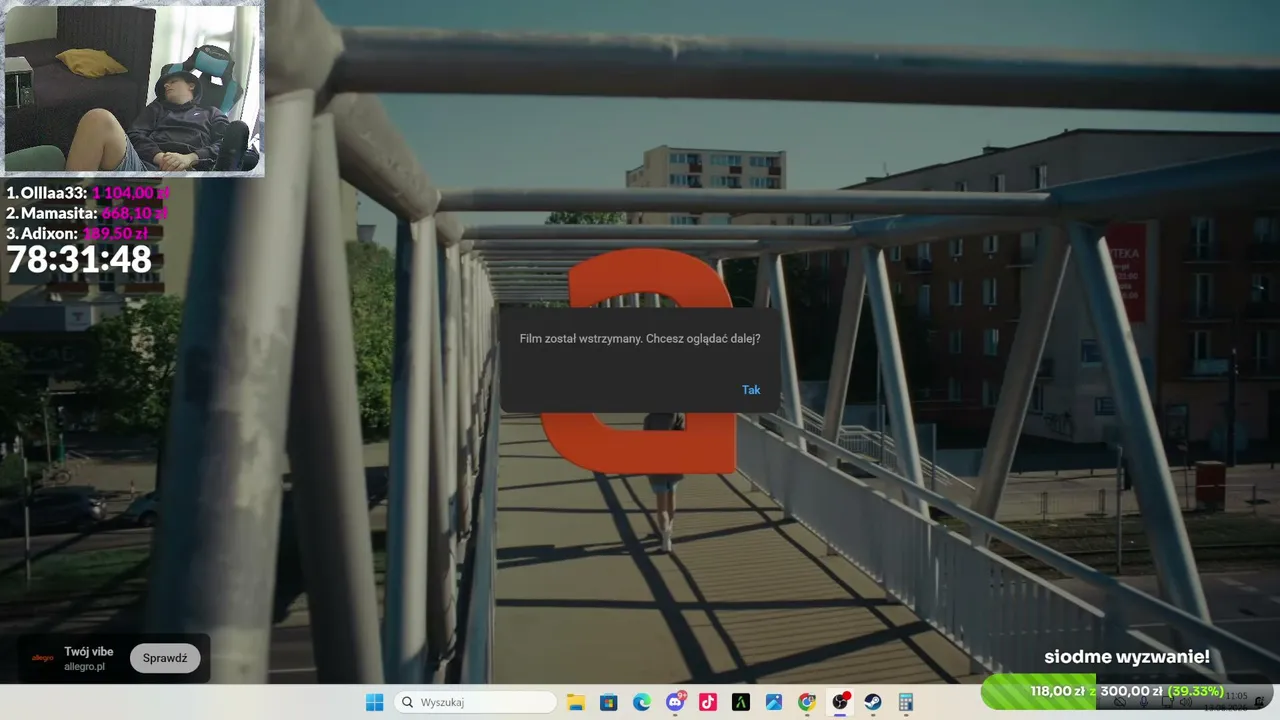Screen dimensions: 1280x720
Task: Click the "2. Mamasita" leaderboard entry
Action: [x=87, y=213]
